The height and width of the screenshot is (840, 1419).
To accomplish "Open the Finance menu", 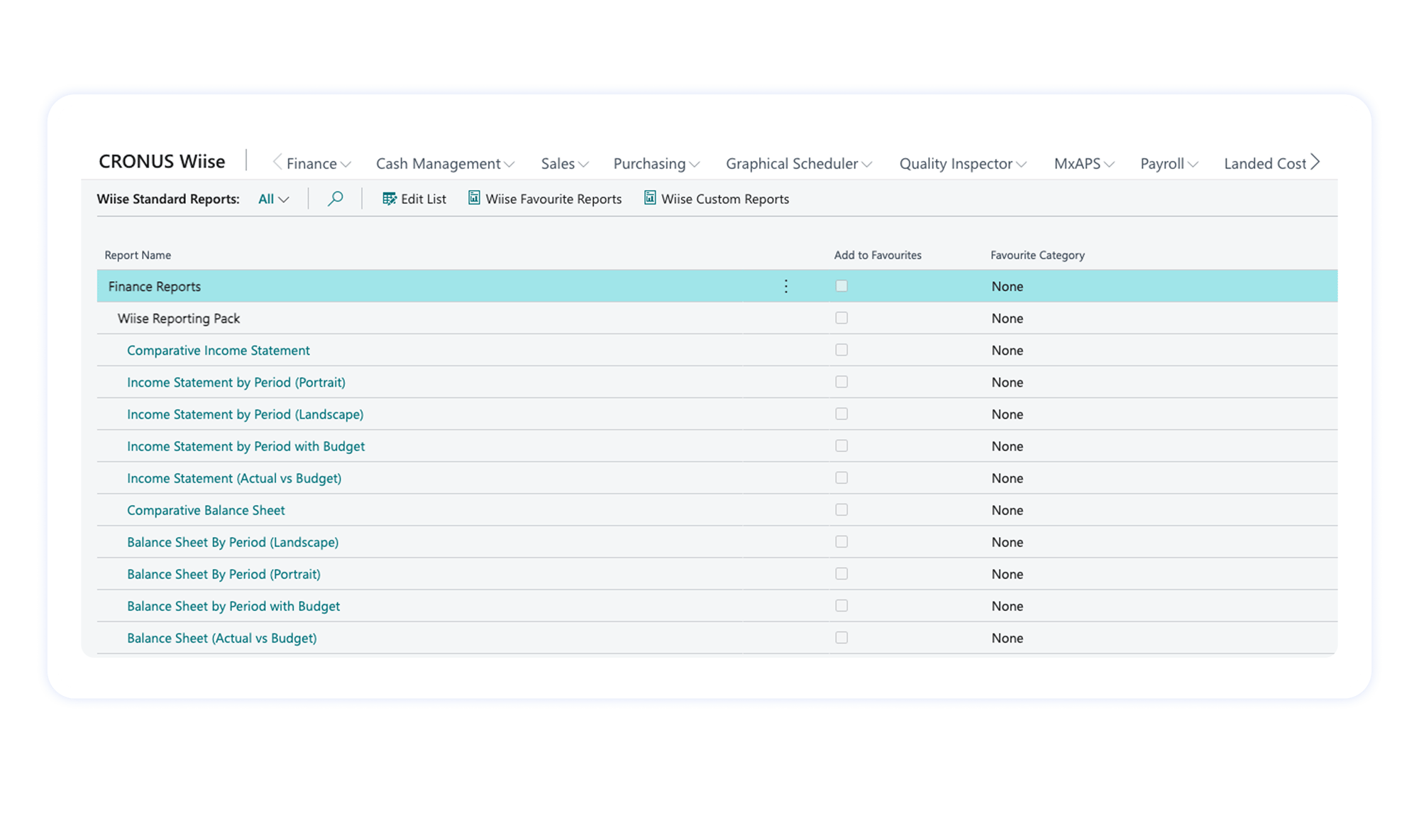I will tap(312, 162).
